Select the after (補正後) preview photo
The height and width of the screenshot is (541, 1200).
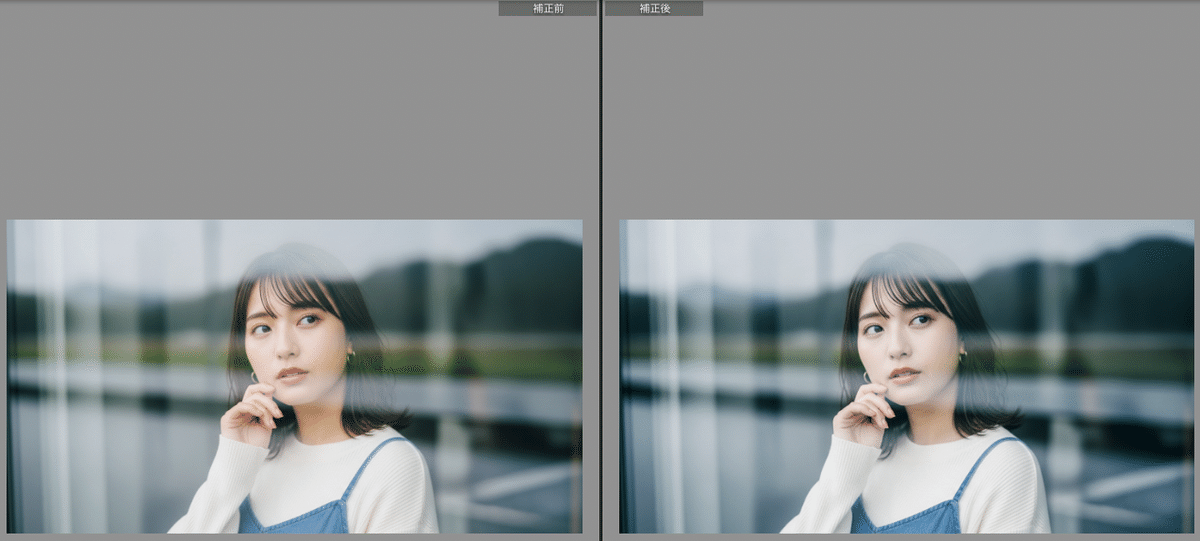[906, 376]
